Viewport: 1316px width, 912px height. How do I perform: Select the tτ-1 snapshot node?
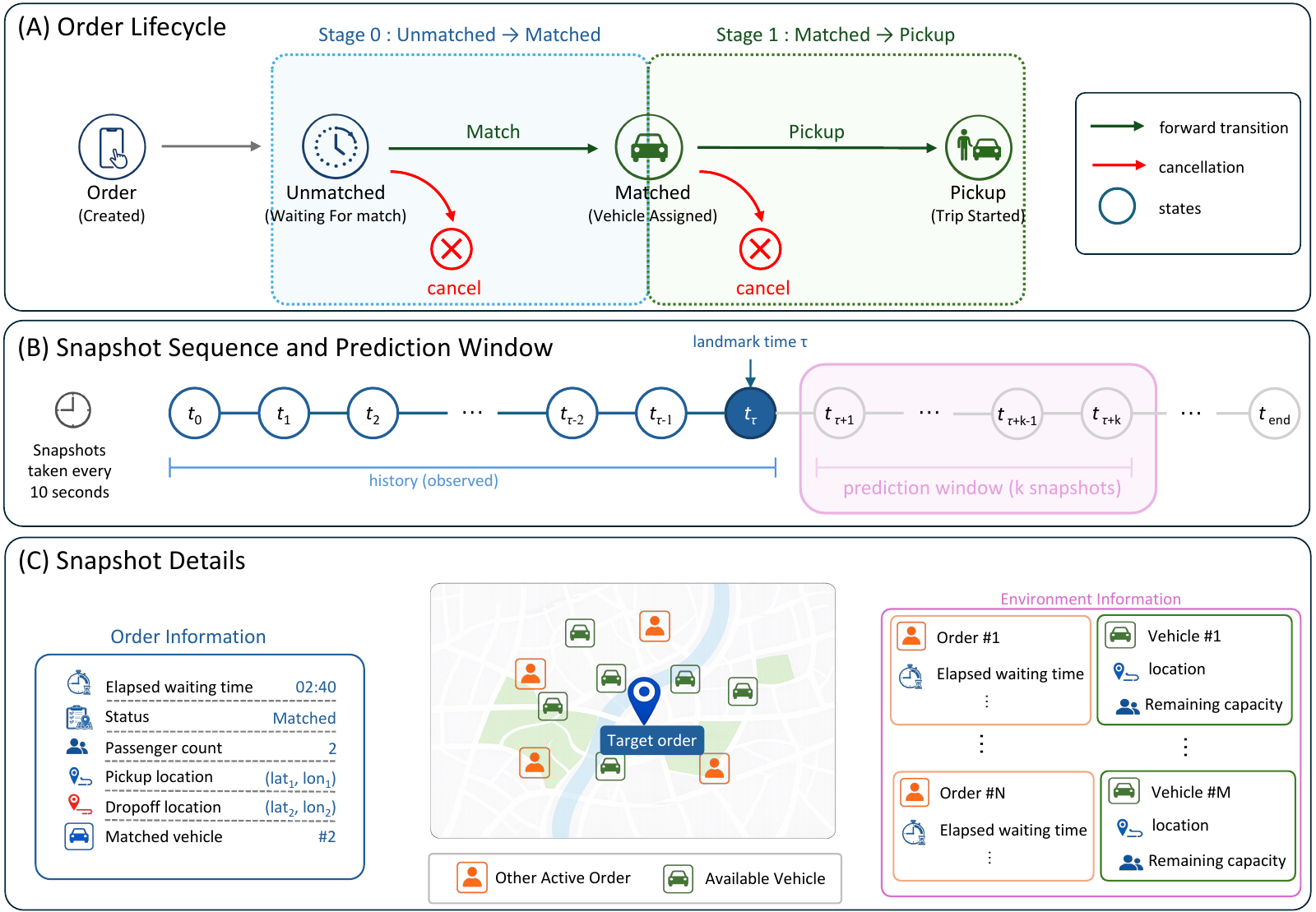(661, 414)
